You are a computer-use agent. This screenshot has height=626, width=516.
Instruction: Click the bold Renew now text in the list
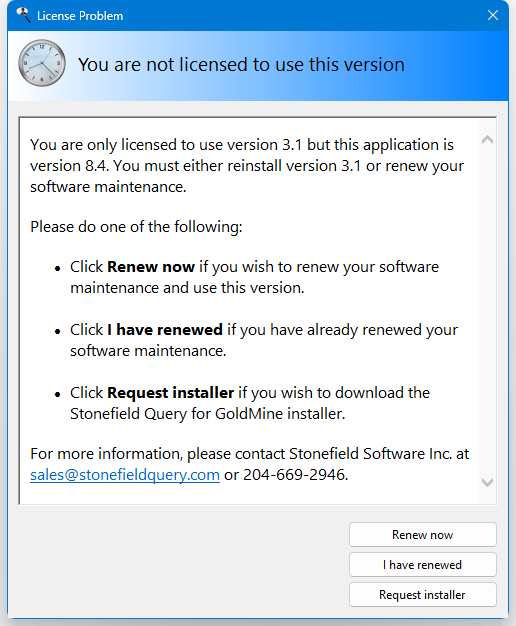151,267
